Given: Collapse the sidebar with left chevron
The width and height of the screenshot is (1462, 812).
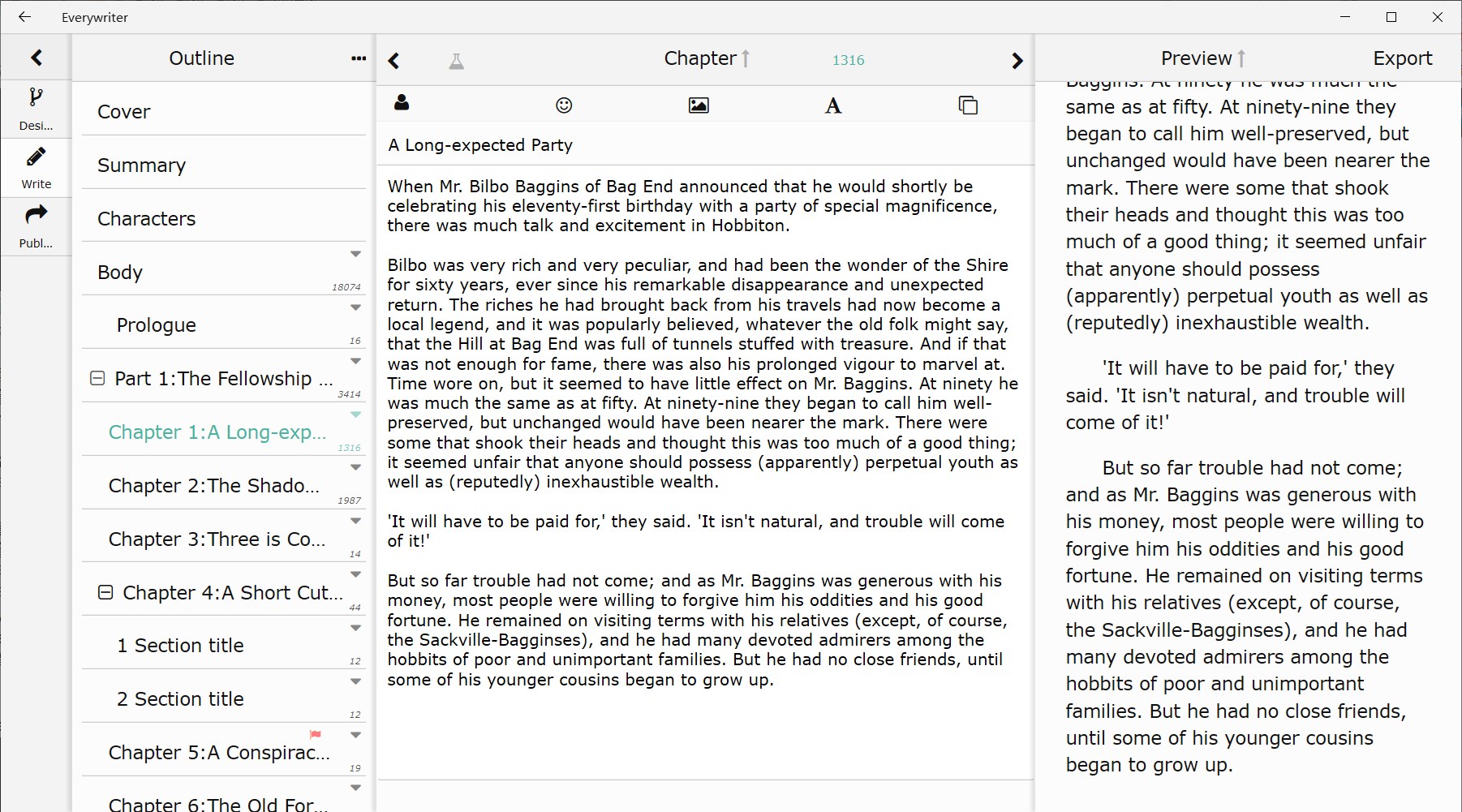Looking at the screenshot, I should point(37,58).
